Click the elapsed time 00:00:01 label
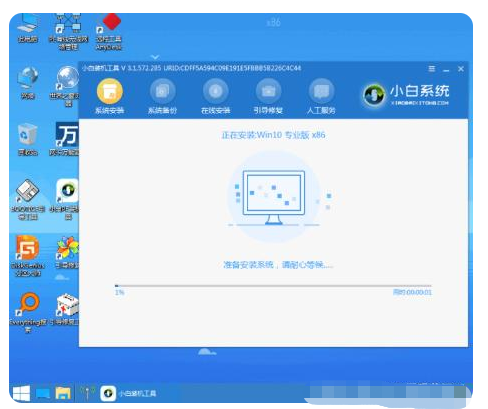This screenshot has height=409, width=488. pyautogui.click(x=412, y=292)
